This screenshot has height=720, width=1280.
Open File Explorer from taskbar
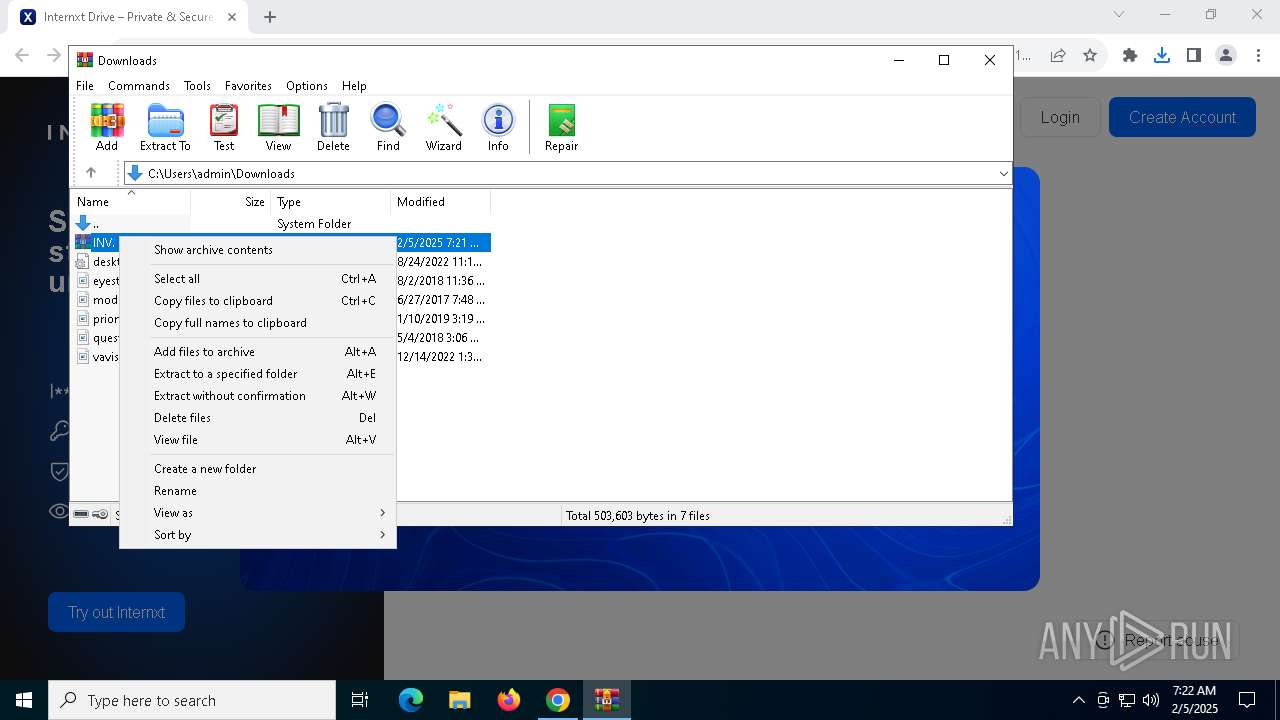coord(459,700)
